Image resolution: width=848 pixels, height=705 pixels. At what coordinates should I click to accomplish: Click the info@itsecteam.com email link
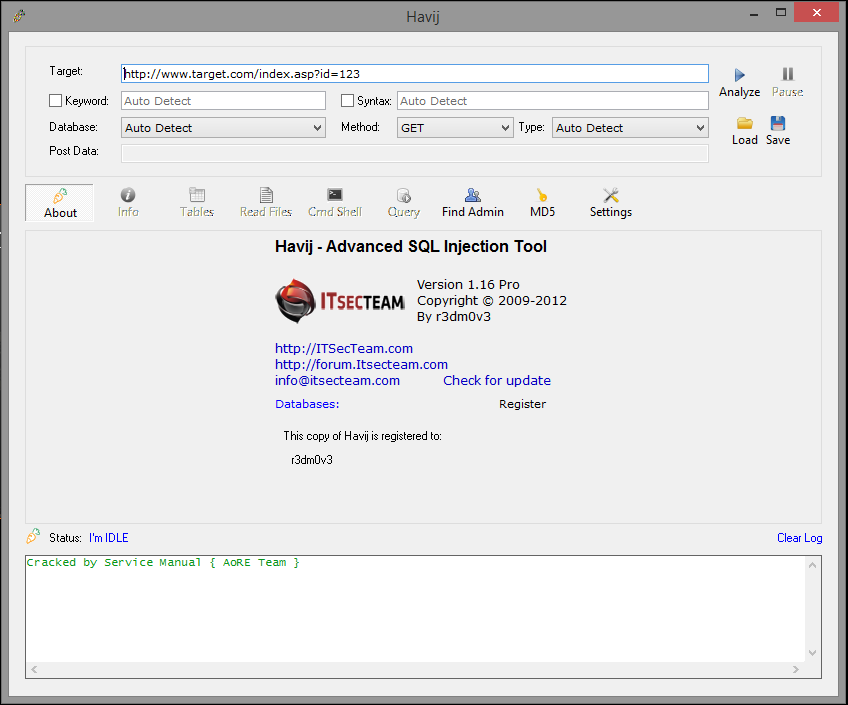click(x=337, y=381)
